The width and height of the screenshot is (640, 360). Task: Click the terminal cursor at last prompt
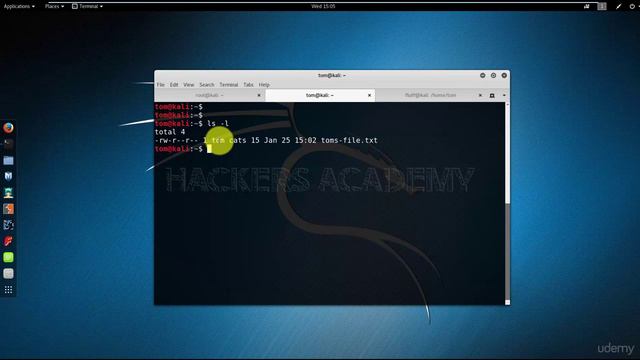tap(209, 149)
